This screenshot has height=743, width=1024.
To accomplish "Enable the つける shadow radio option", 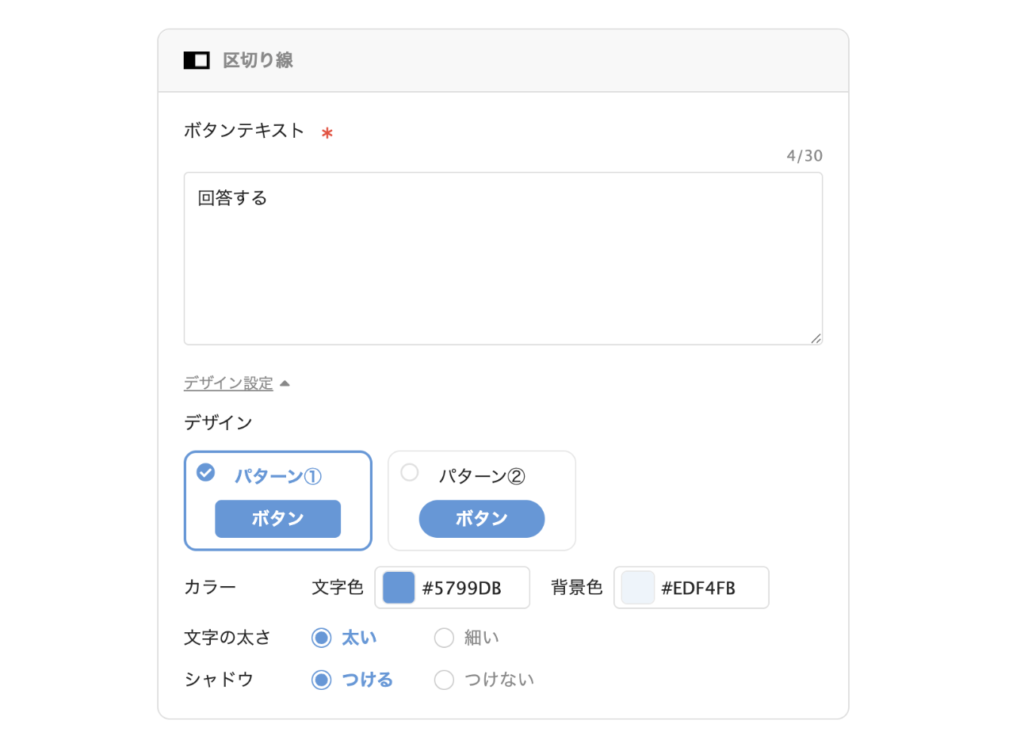I will coord(321,679).
